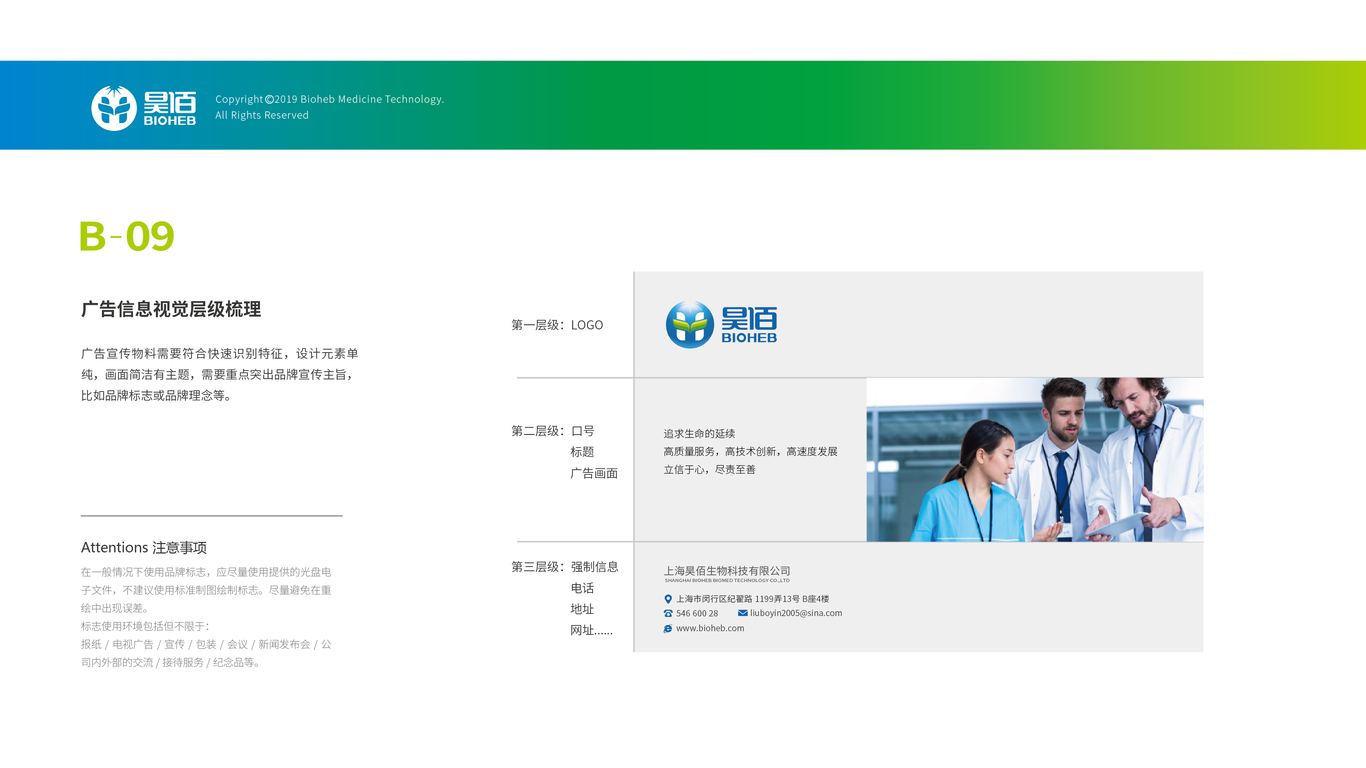The width and height of the screenshot is (1366, 768).
Task: Click the 地址 label
Action: (582, 609)
